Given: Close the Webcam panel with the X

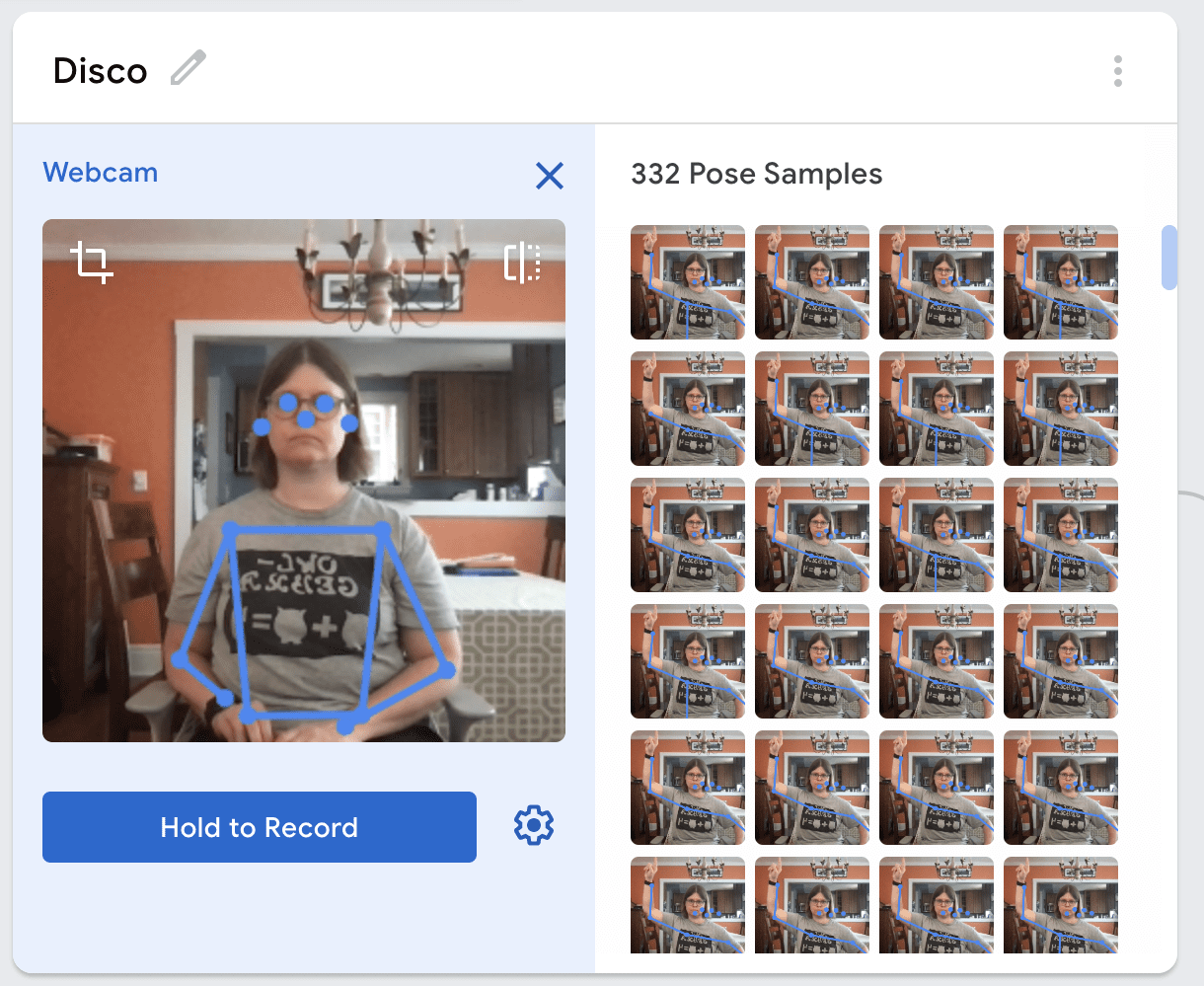Looking at the screenshot, I should [549, 176].
